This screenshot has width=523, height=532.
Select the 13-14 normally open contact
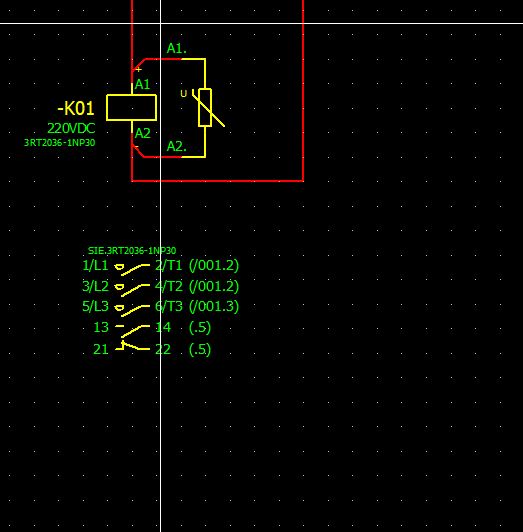pyautogui.click(x=132, y=330)
